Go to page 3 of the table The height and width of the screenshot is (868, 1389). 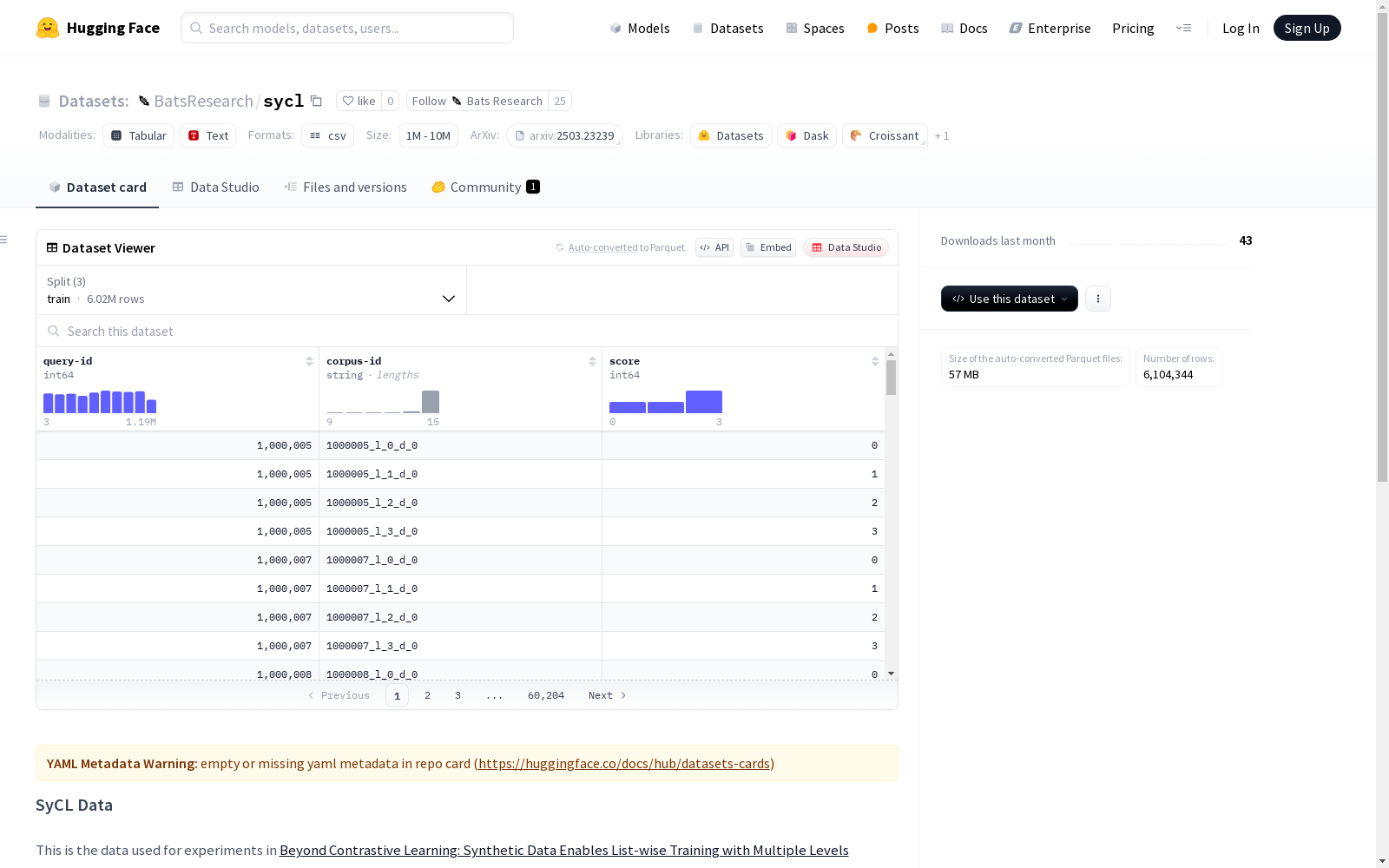pos(458,695)
